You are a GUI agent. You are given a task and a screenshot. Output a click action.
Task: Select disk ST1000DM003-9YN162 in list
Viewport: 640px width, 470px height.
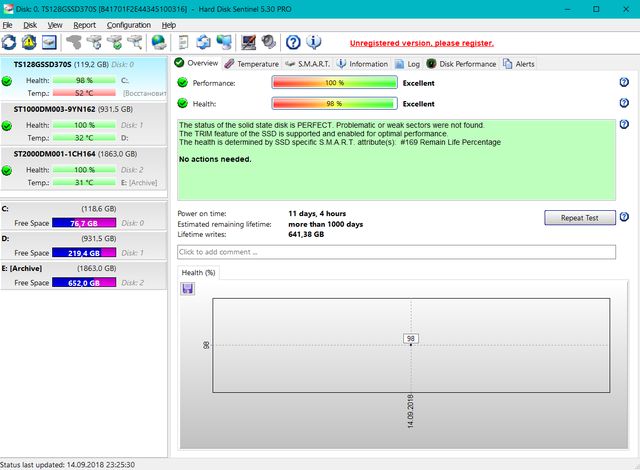tap(84, 124)
